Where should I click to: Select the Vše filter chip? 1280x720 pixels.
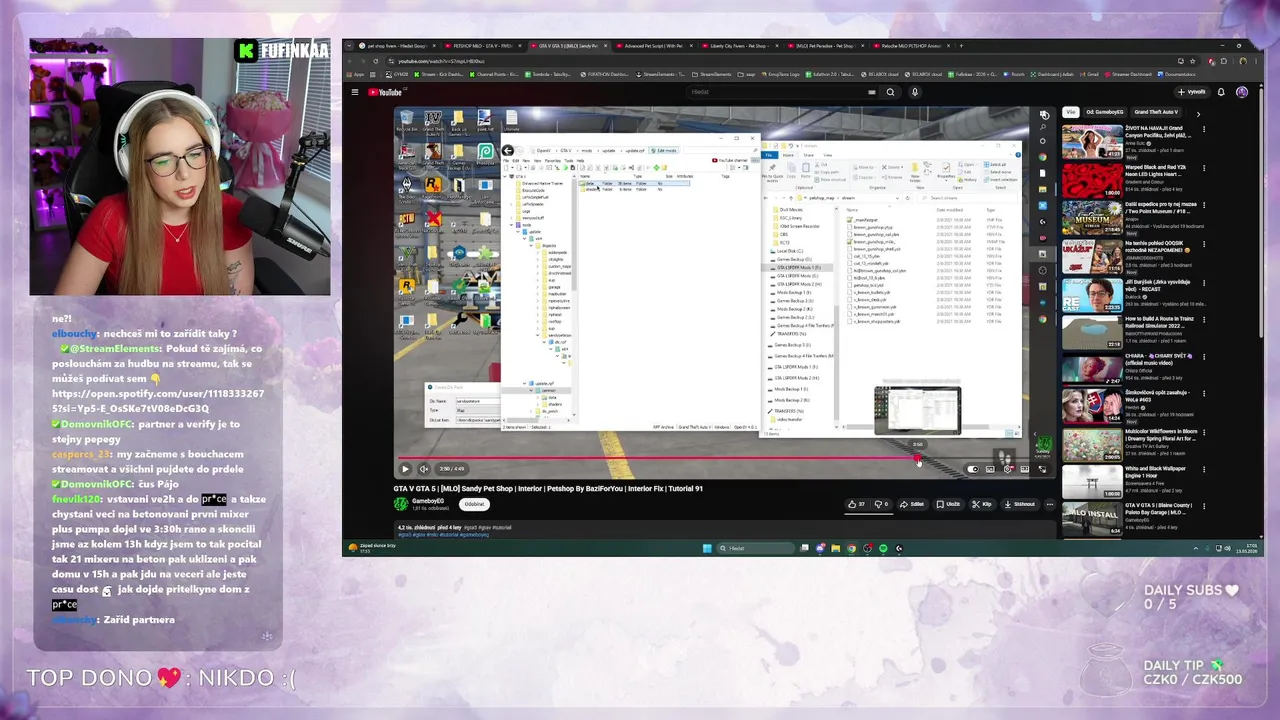(x=1071, y=112)
